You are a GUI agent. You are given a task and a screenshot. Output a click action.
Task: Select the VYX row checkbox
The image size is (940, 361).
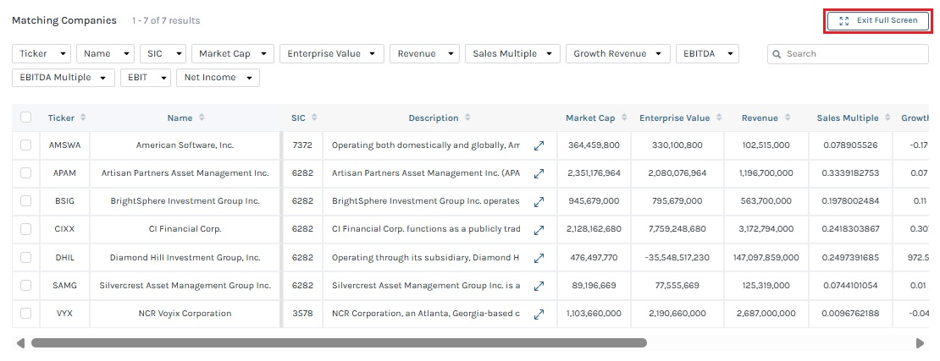[26, 313]
